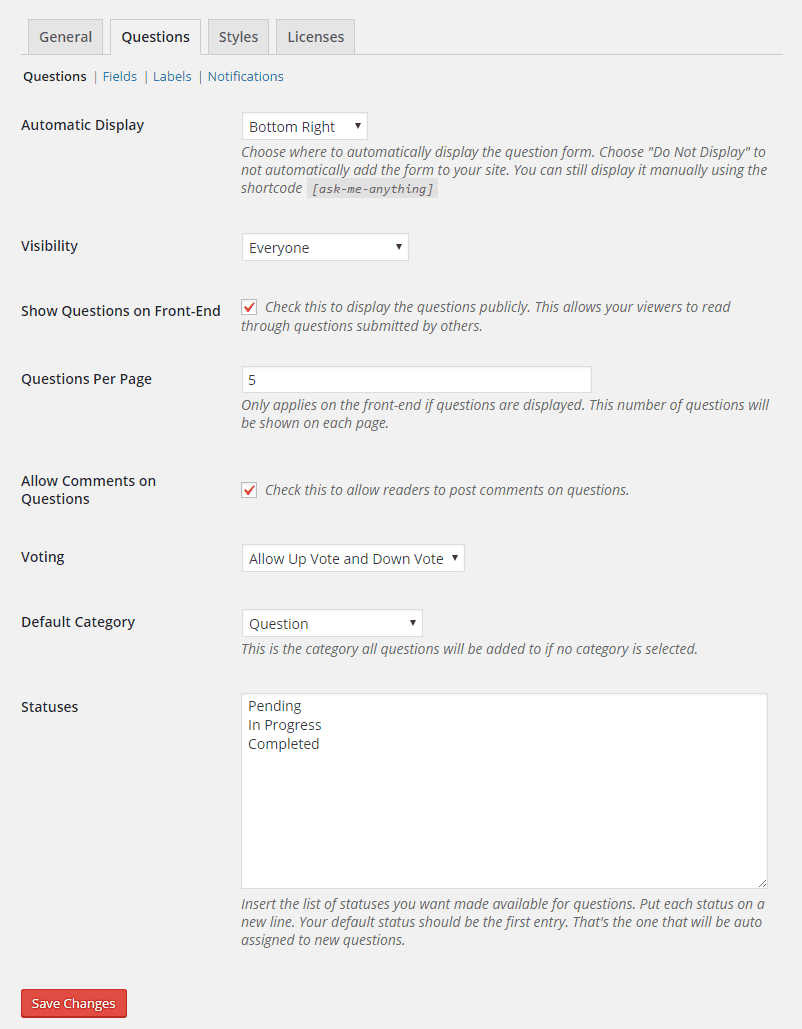Go to the Fields sub-section link

pos(120,76)
